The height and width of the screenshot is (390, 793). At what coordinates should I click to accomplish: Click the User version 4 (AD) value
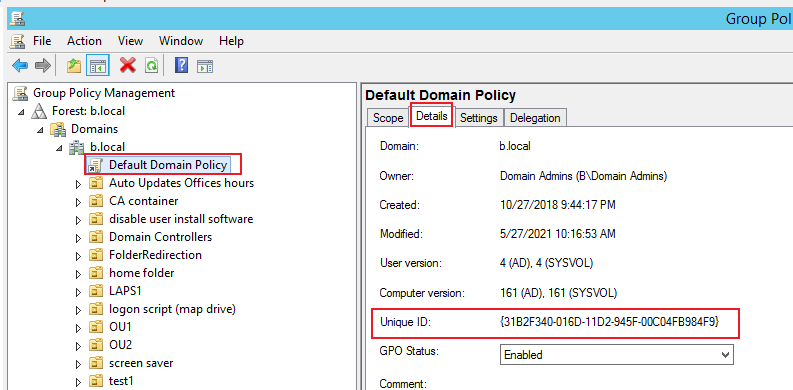point(546,264)
